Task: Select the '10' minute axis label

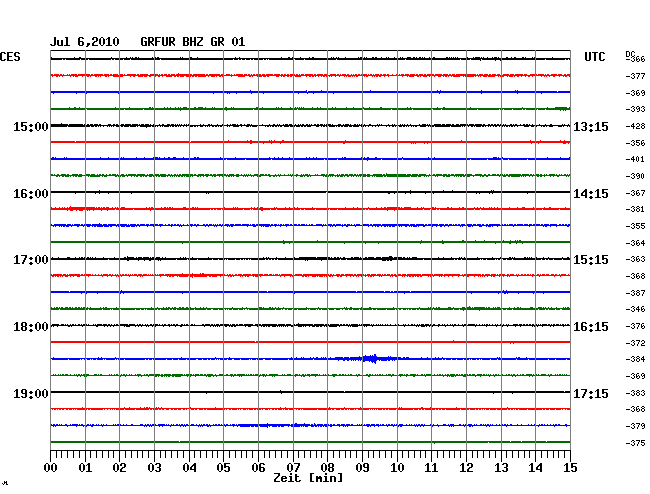Action: (397, 468)
